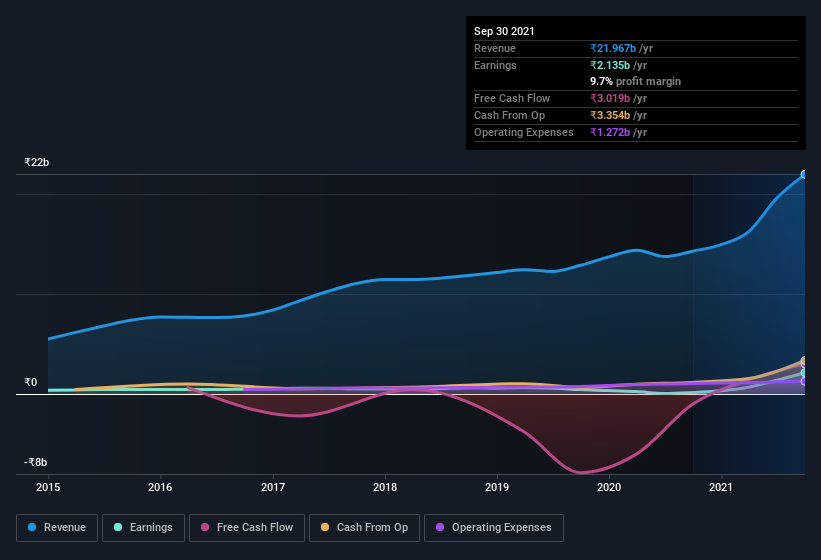This screenshot has height=560, width=821.
Task: Hide the Cash From Op series
Action: coord(364,528)
